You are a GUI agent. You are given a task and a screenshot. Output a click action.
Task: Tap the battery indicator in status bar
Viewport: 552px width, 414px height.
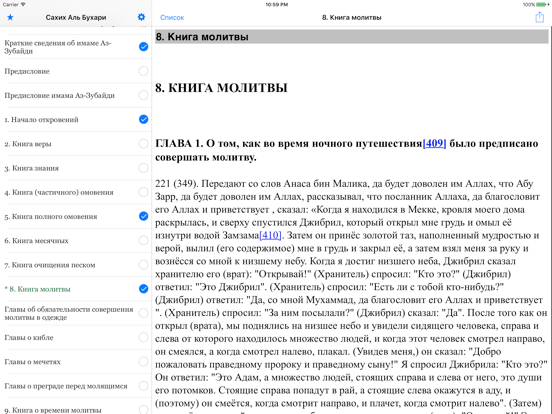542,5
